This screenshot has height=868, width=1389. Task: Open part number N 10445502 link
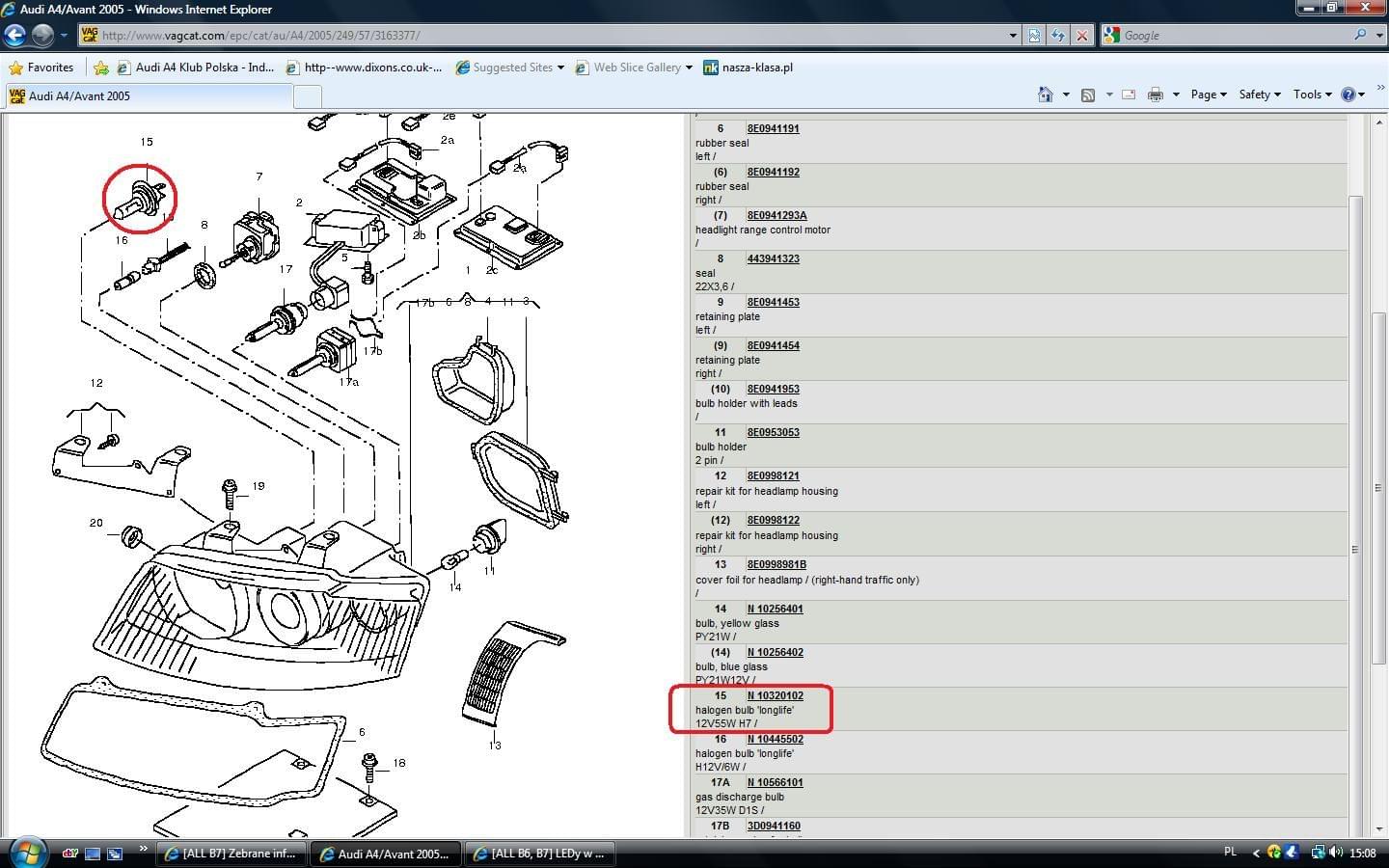click(775, 739)
